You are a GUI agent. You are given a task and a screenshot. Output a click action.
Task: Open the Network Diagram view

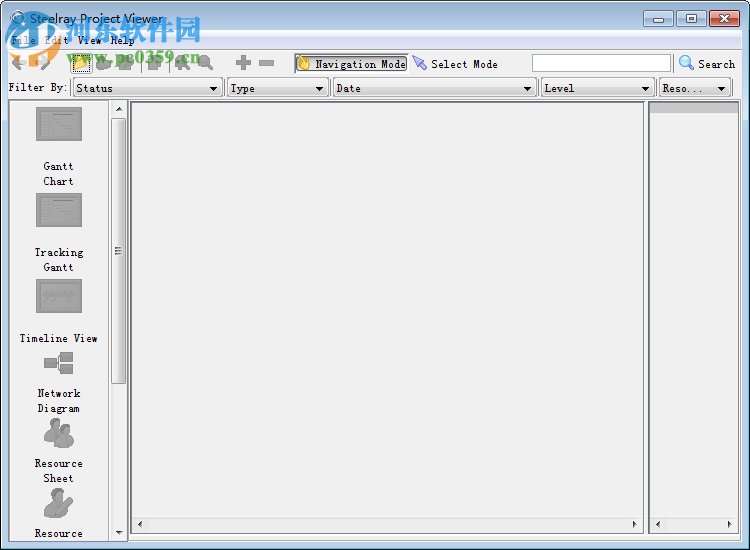click(58, 383)
